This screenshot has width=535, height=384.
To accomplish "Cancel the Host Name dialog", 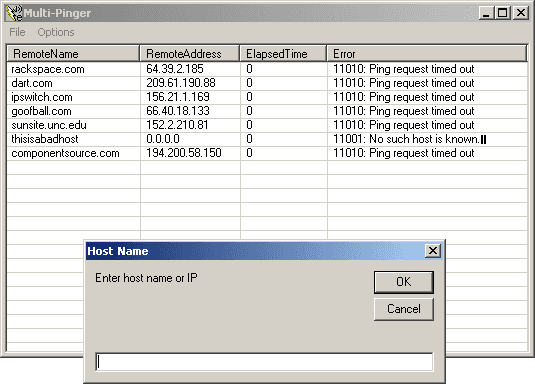I will point(404,309).
